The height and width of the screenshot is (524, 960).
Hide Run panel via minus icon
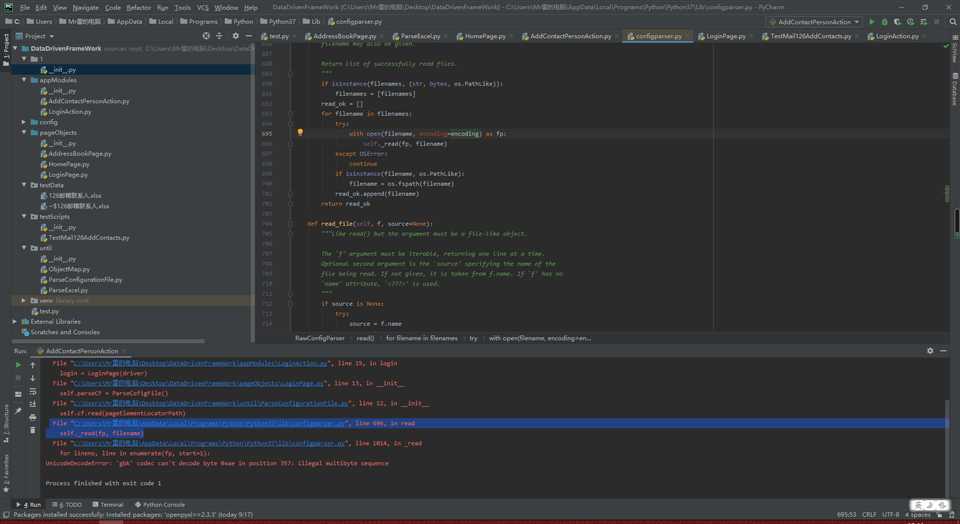pos(943,351)
